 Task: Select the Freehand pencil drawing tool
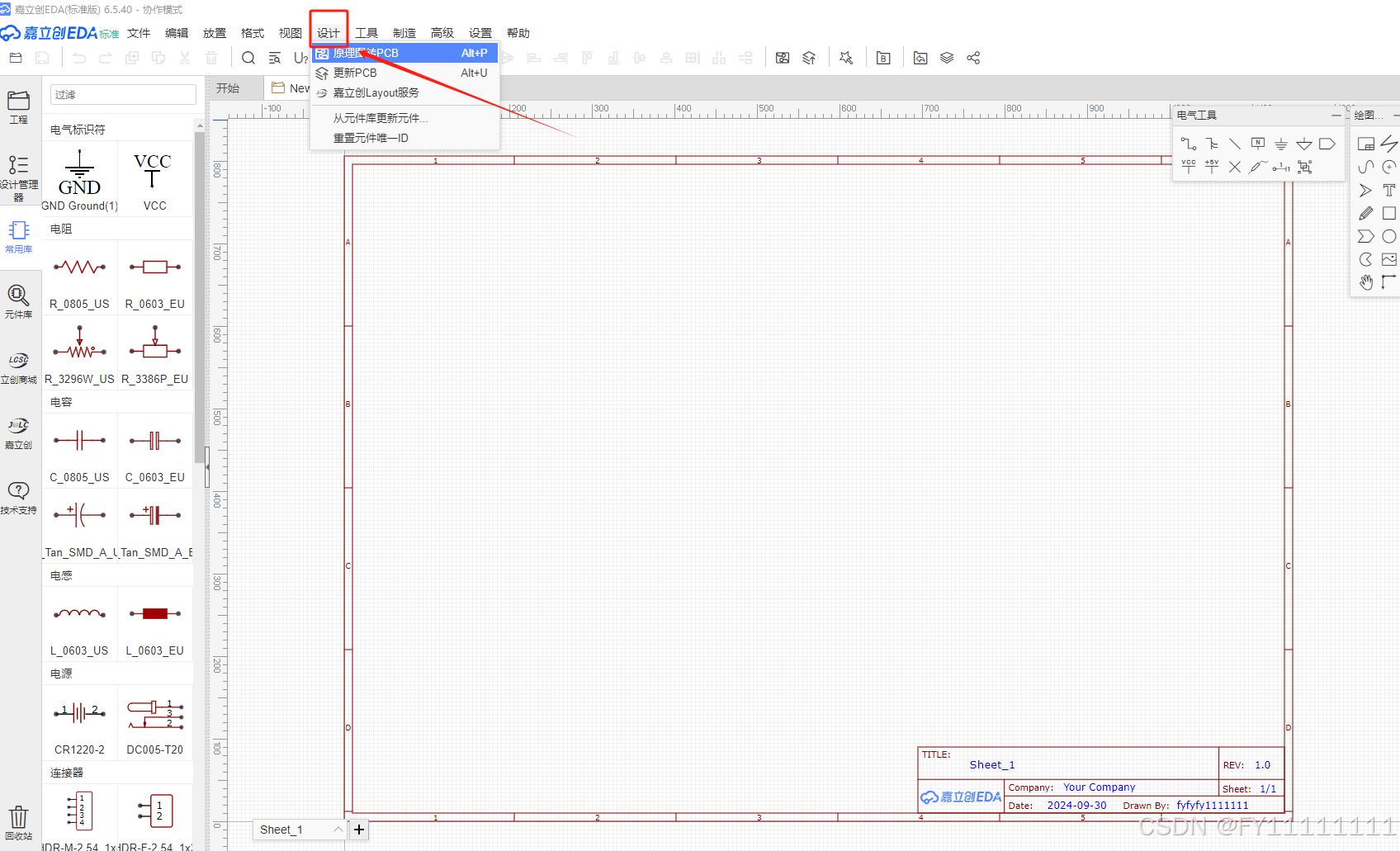coord(1366,213)
